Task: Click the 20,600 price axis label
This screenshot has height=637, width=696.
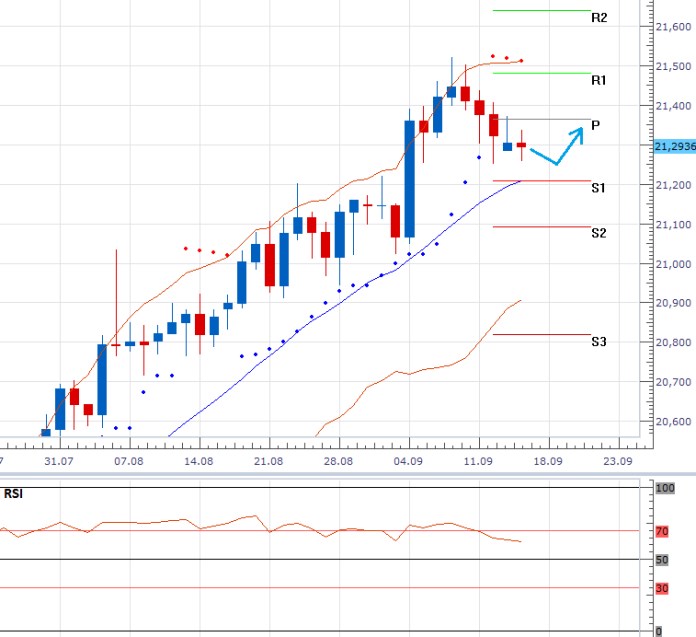Action: [673, 422]
